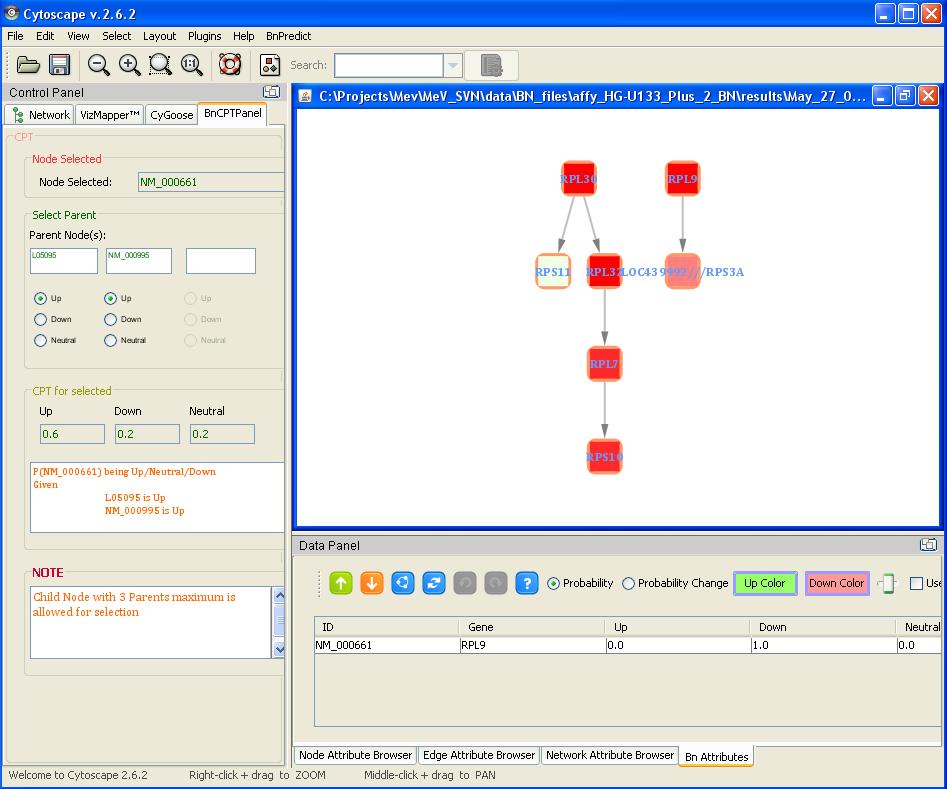Expand the Search dropdown arrow
Screen dimensions: 947x789
coord(453,65)
